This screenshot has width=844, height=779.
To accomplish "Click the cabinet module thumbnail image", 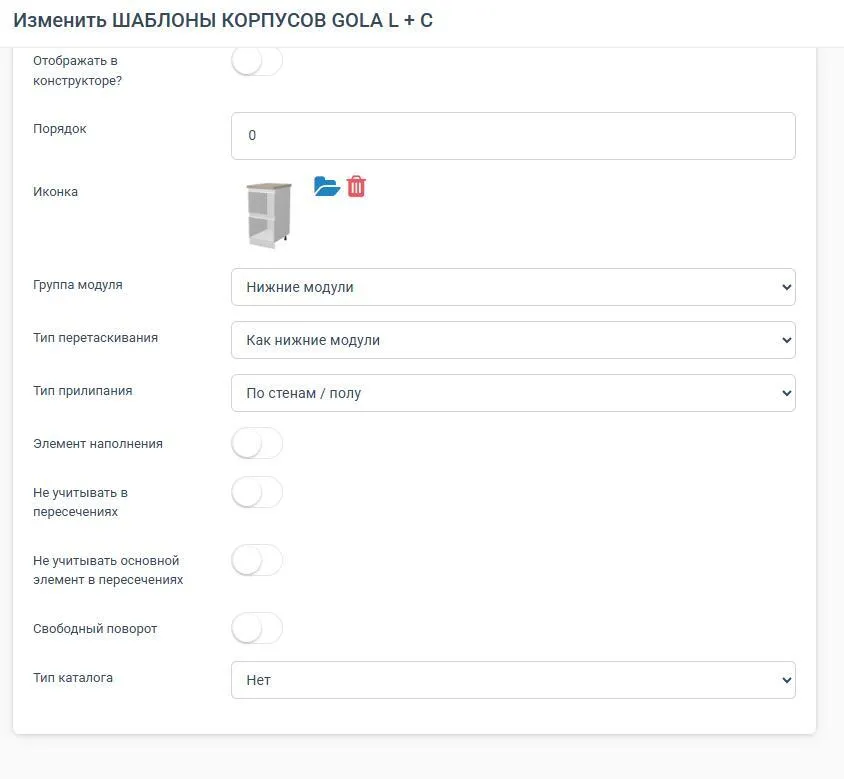I will coord(269,215).
